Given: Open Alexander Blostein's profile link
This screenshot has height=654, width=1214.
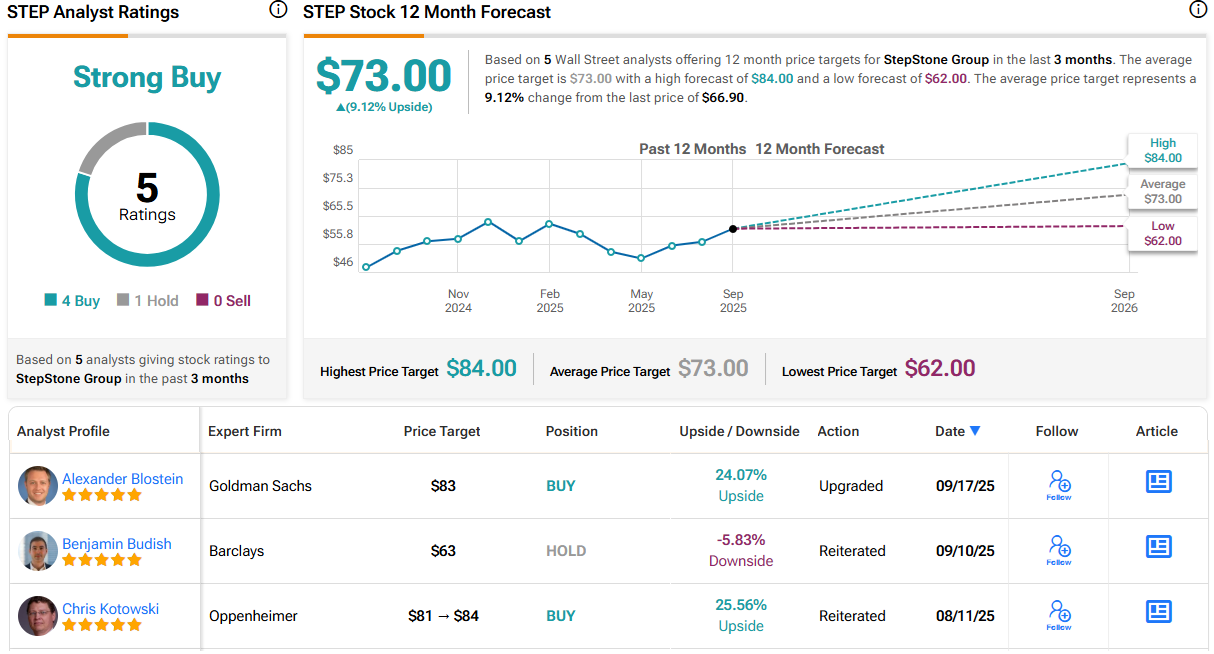Looking at the screenshot, I should click(x=123, y=479).
